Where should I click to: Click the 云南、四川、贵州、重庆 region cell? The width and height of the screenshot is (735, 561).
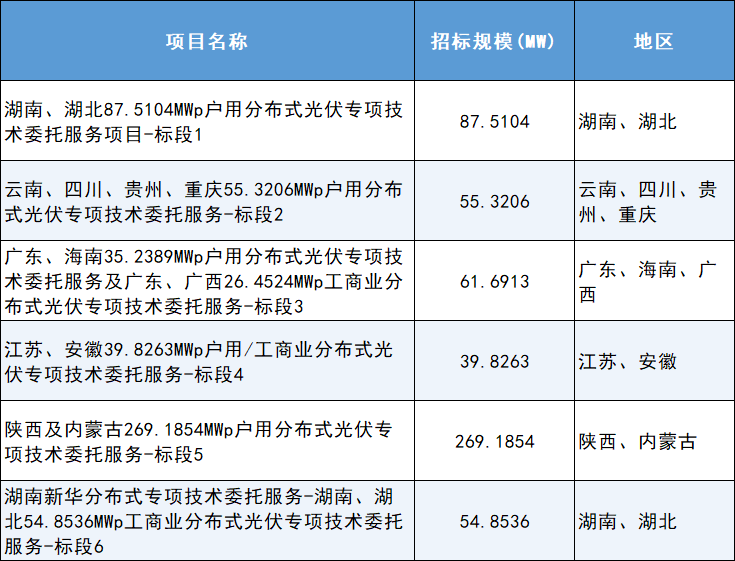[654, 201]
